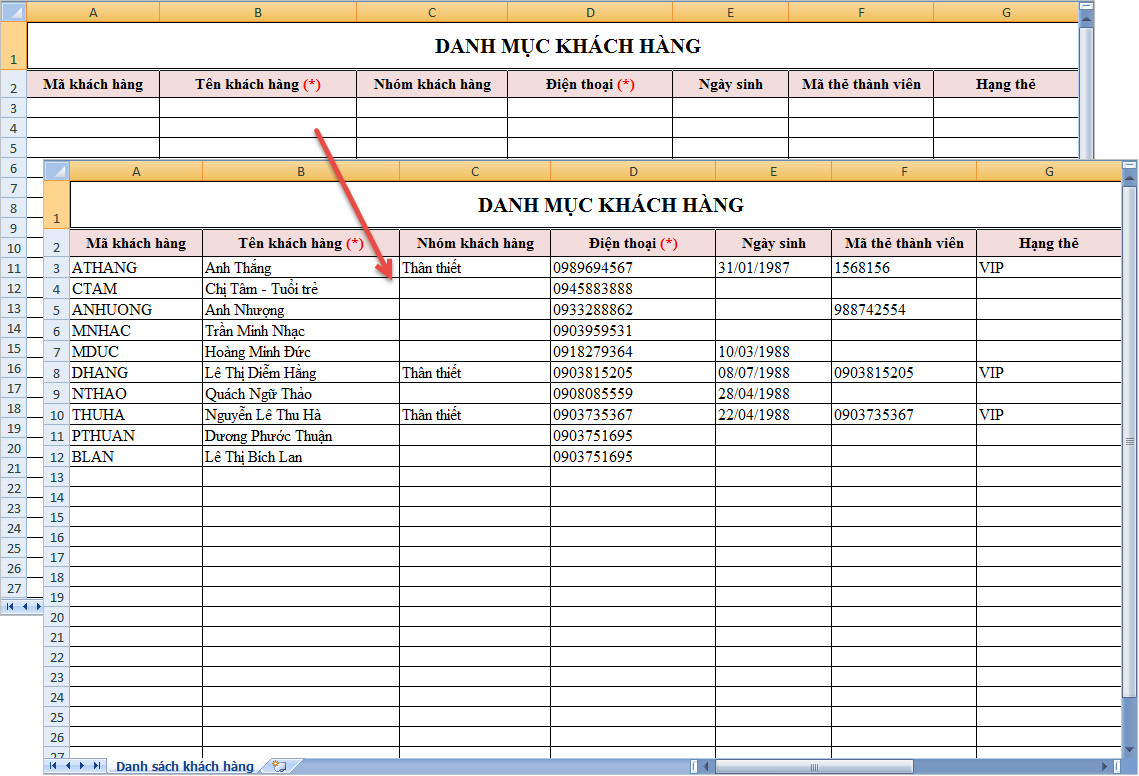The image size is (1139, 776).
Task: Click the title cell DANH MỤC KHÁCH HÀNG
Action: pyautogui.click(x=590, y=204)
